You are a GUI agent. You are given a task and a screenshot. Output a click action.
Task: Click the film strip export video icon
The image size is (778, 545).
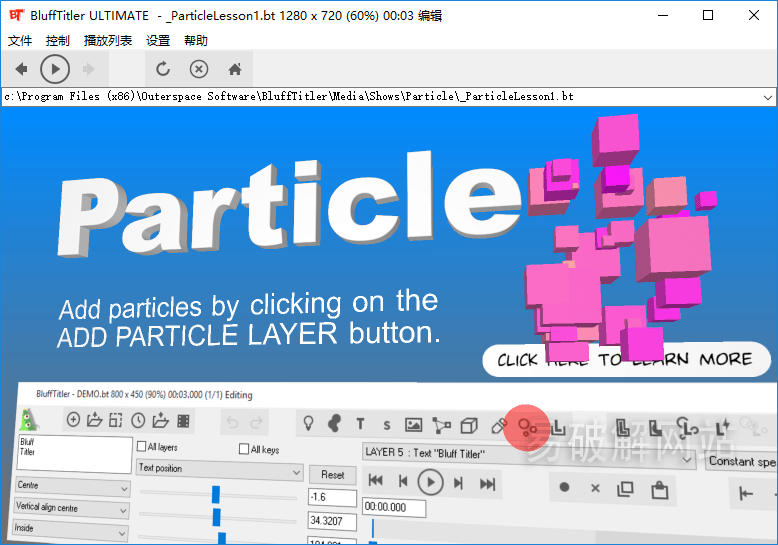184,421
